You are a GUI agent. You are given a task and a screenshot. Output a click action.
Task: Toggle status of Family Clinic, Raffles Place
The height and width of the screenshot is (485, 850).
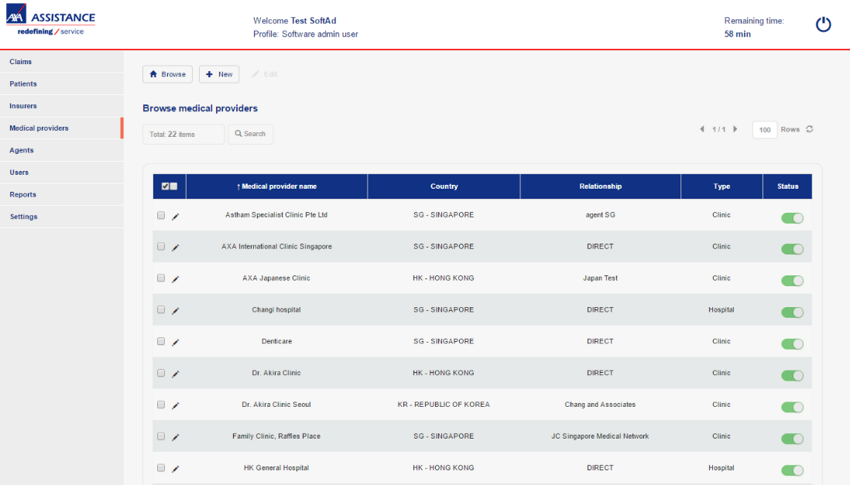coord(792,439)
